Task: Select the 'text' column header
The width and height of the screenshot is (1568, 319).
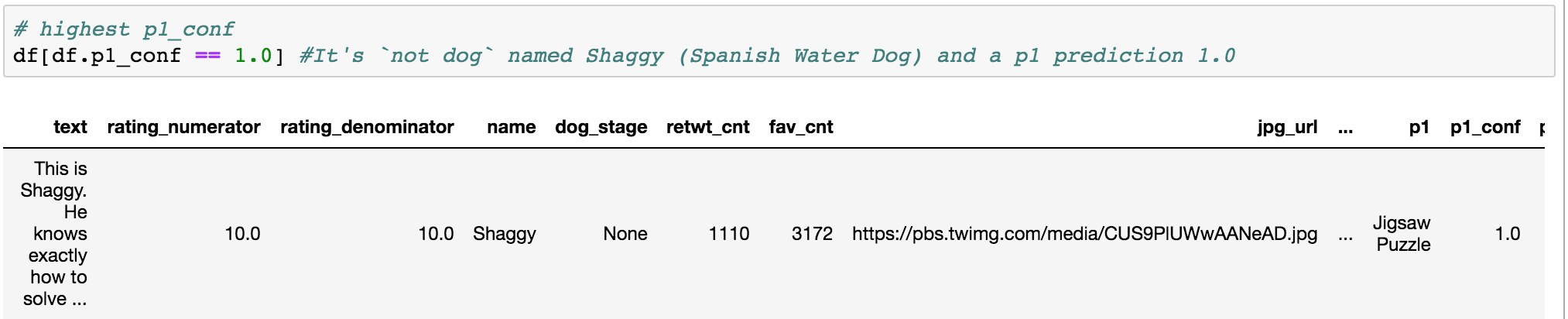Action: [70, 127]
